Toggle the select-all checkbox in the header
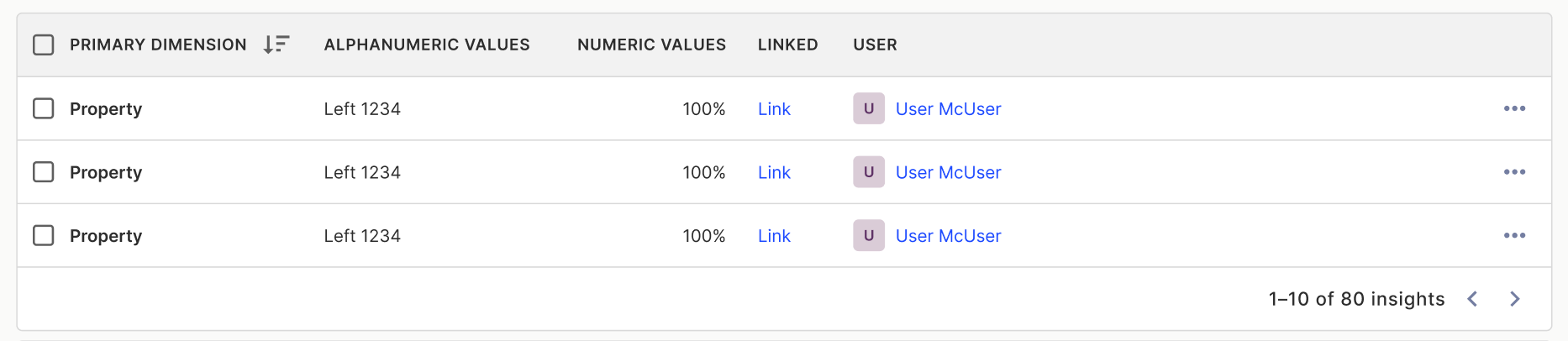Viewport: 1568px width, 341px height. 44,45
